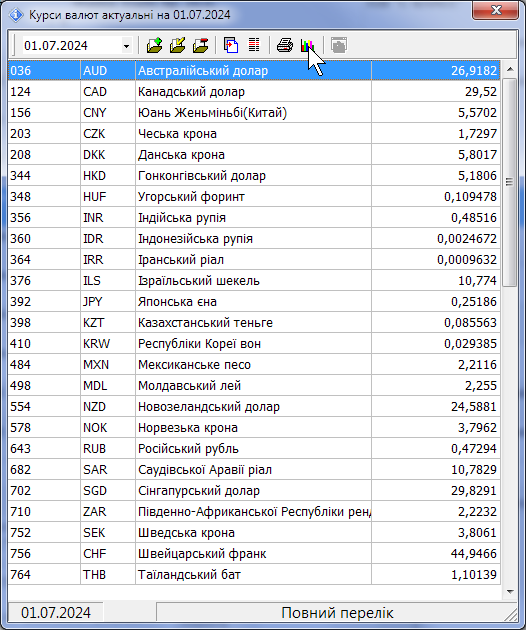Click the HUF currency code
This screenshot has width=526, height=630.
(x=94, y=196)
